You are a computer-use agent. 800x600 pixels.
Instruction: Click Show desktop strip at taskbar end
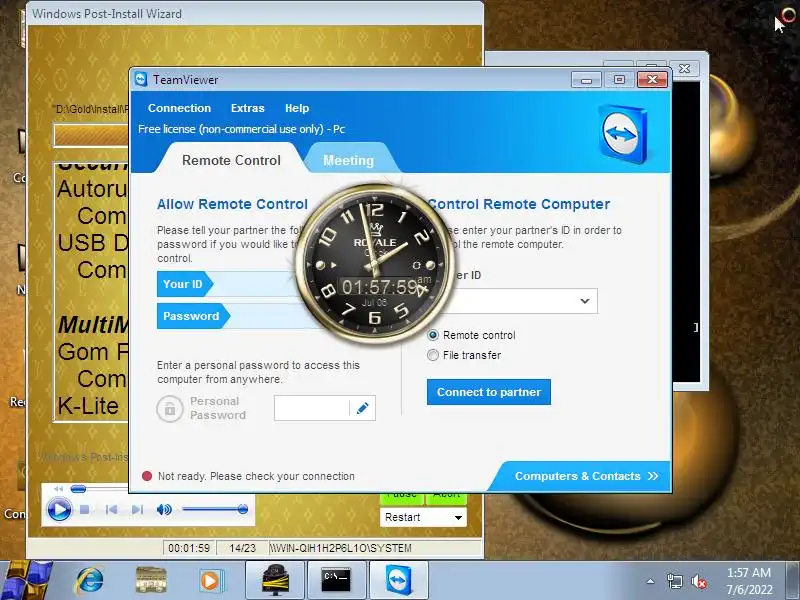(793, 580)
